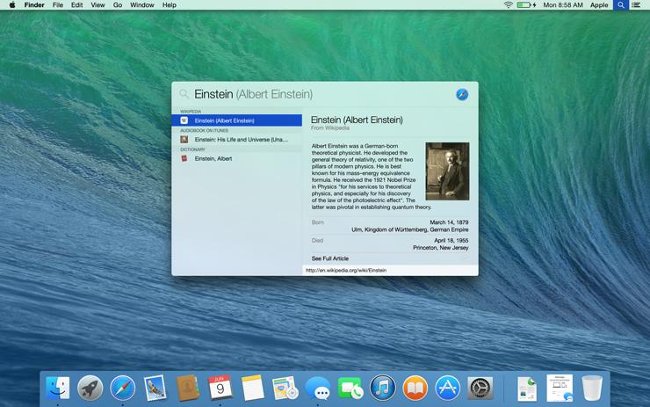Image resolution: width=650 pixels, height=407 pixels.
Task: Select Einstein: His Life and Universe audiobook
Action: [237, 140]
